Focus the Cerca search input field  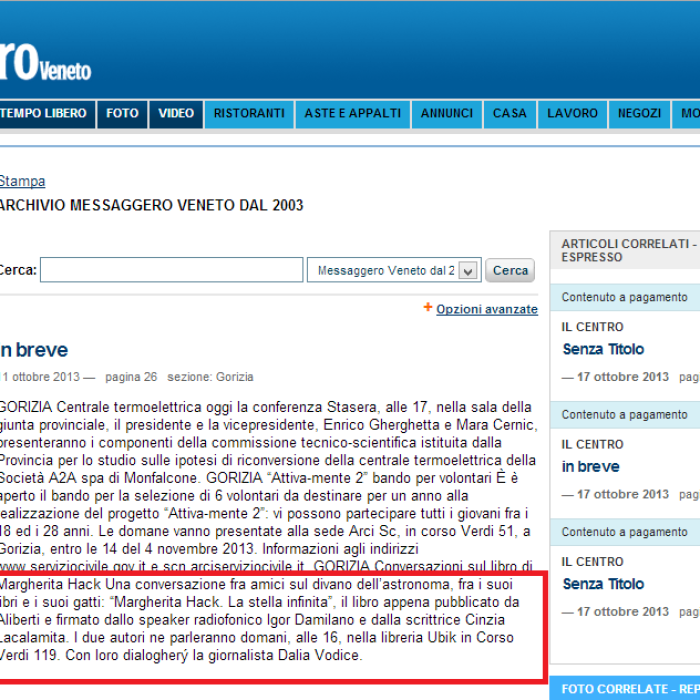coord(171,270)
